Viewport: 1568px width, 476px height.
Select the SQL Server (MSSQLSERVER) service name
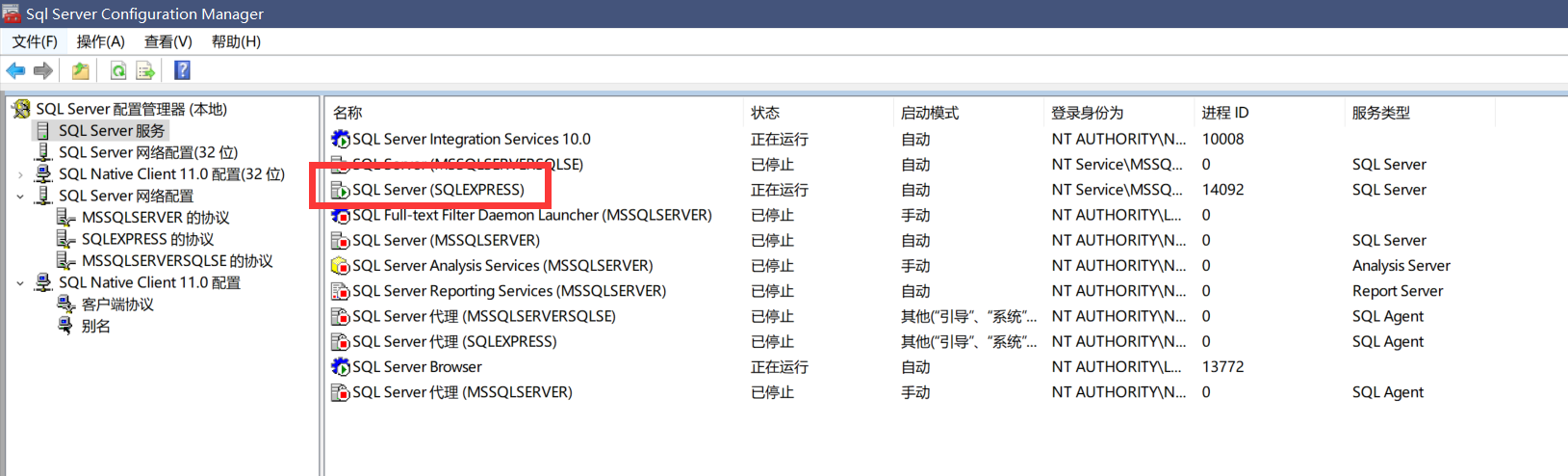[x=446, y=241]
